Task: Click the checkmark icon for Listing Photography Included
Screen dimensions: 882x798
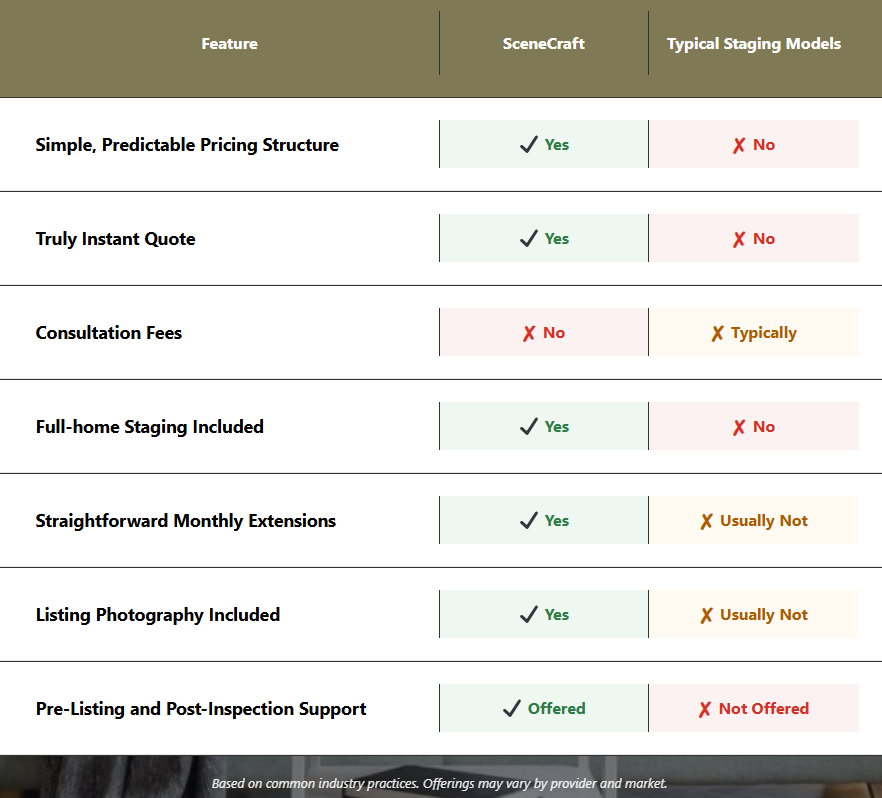Action: click(529, 615)
